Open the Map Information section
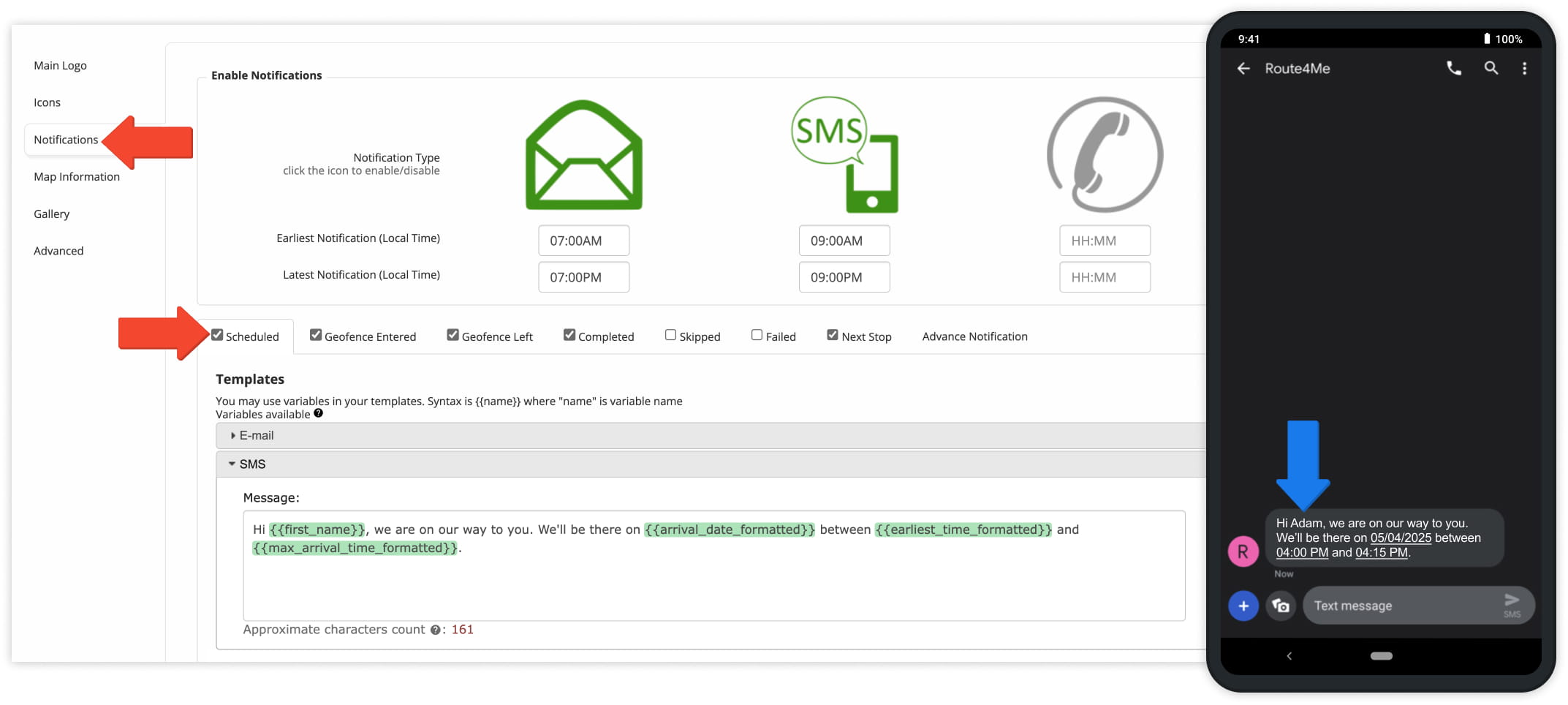 point(77,177)
